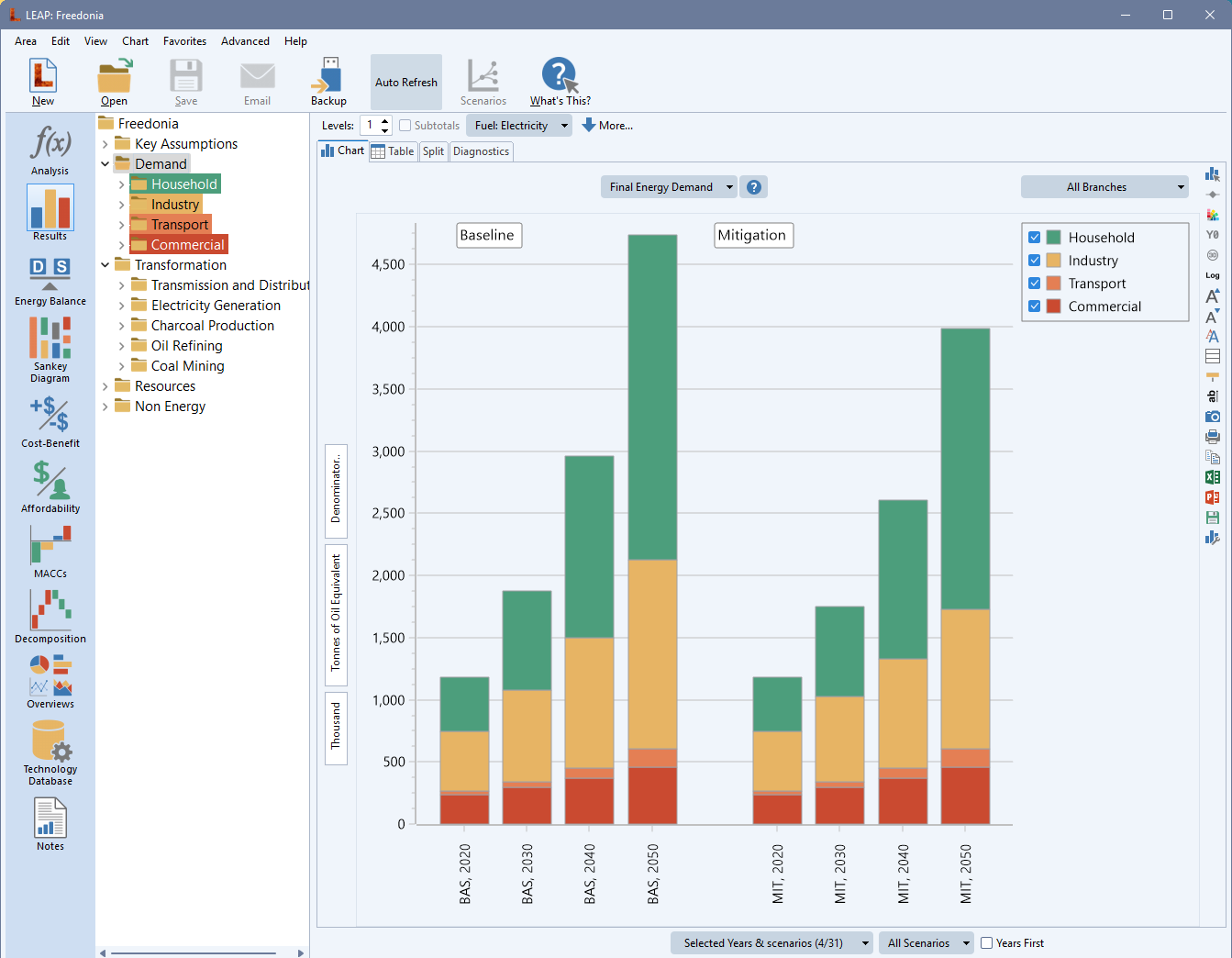Click the printer icon to print chart
The image size is (1232, 958).
coord(1212,437)
